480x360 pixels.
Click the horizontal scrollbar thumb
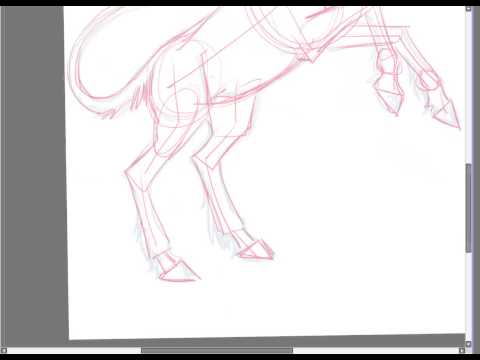tap(217, 350)
